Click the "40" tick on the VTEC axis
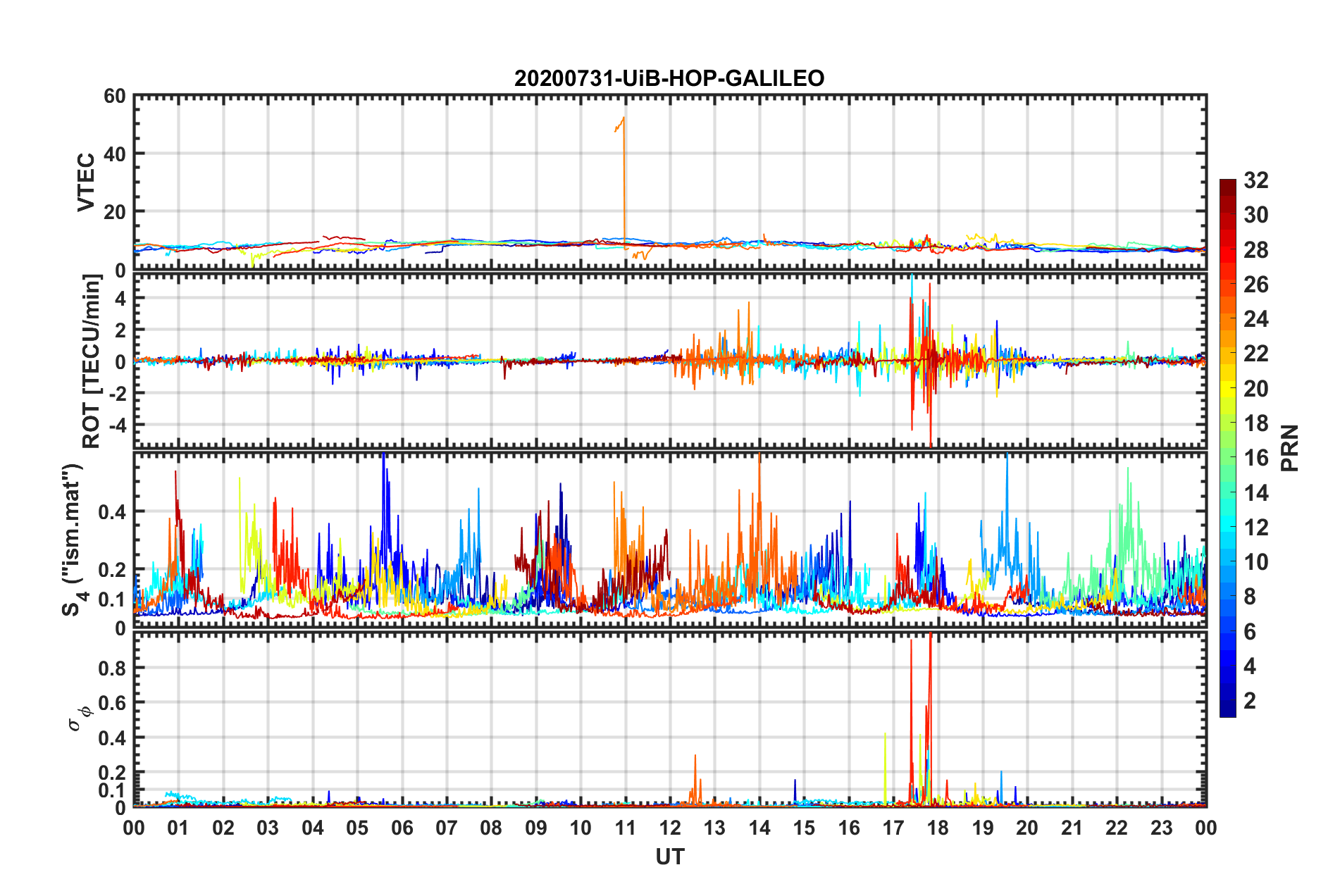1340x896 pixels. 115,154
